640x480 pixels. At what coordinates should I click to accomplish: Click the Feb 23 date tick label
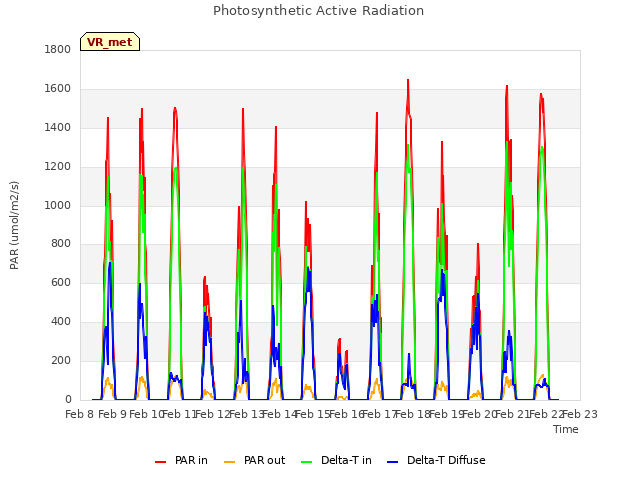(580, 414)
